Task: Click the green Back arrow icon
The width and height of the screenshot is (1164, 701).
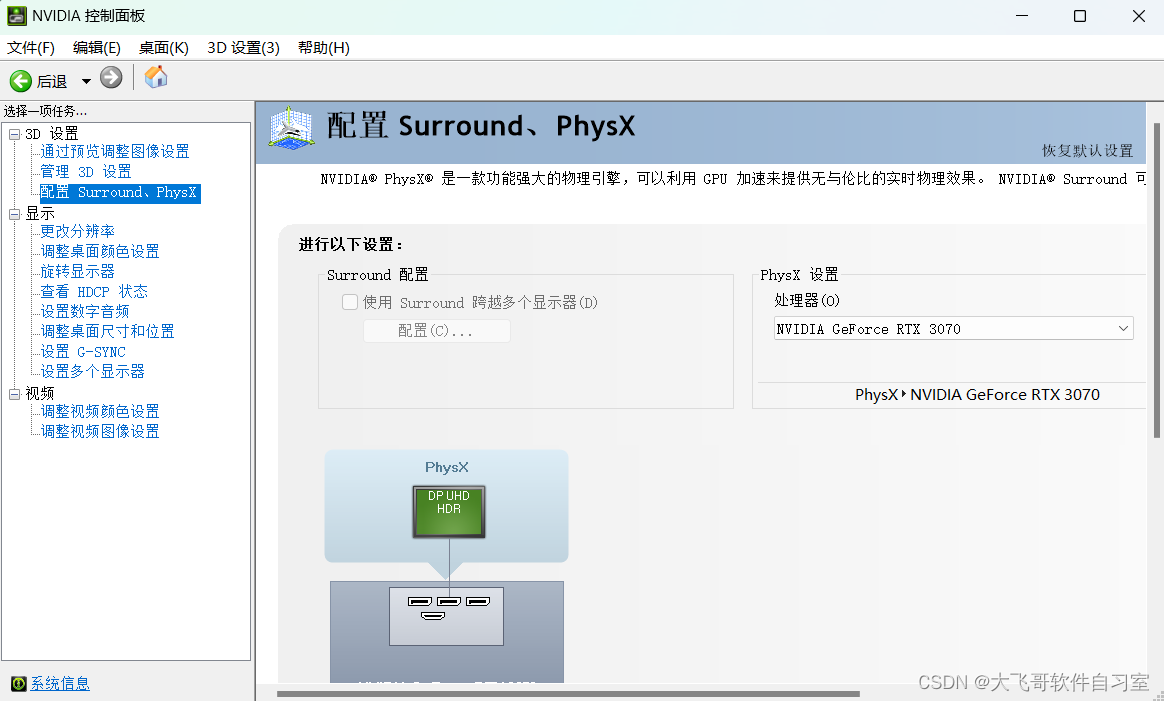Action: pyautogui.click(x=20, y=80)
